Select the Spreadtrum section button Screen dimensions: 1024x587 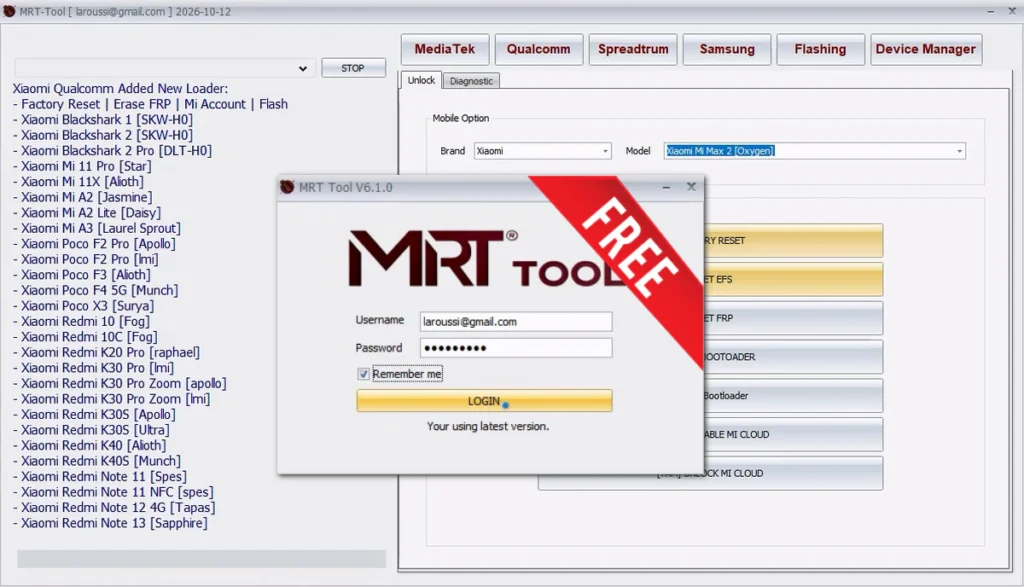pos(633,49)
